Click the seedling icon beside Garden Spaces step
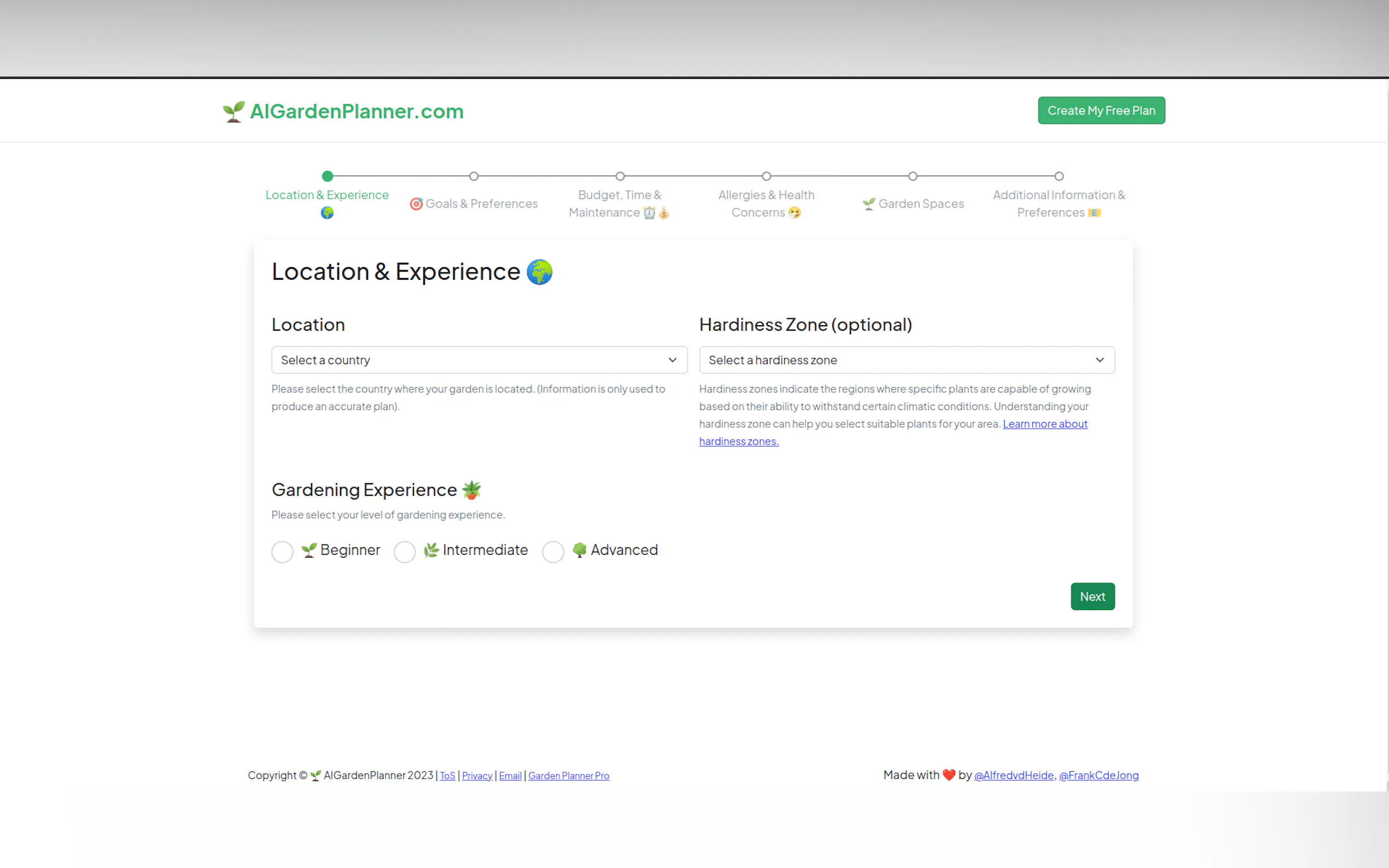This screenshot has height=868, width=1389. tap(869, 204)
